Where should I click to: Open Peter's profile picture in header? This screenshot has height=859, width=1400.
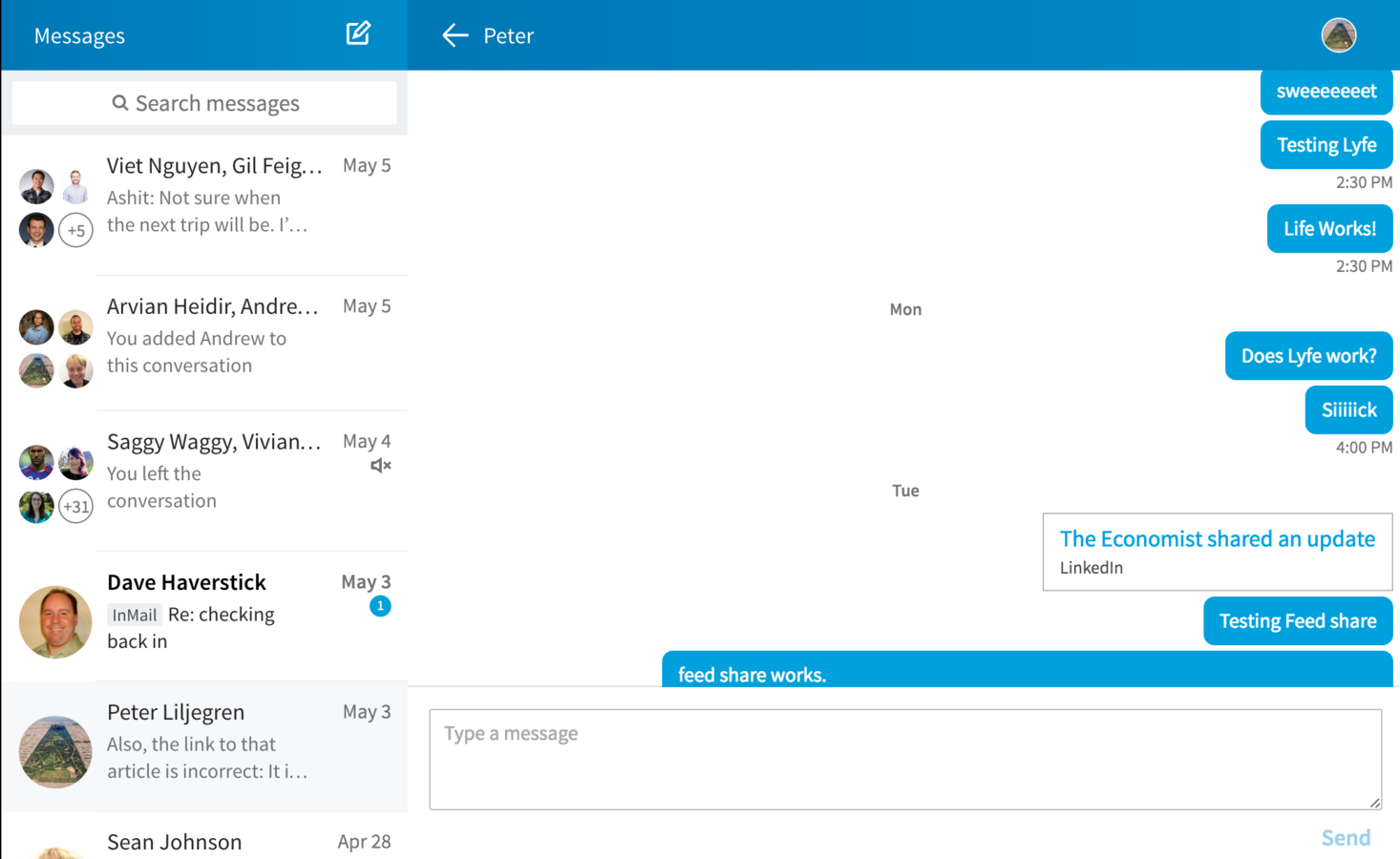(x=1339, y=35)
